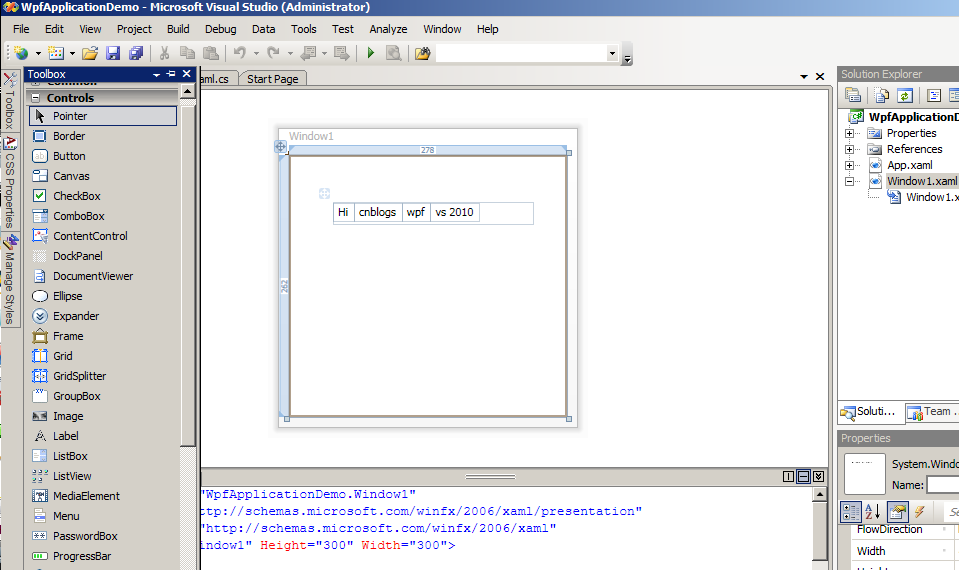The image size is (959, 570).
Task: Click the Paste clipboard icon
Action: (210, 53)
